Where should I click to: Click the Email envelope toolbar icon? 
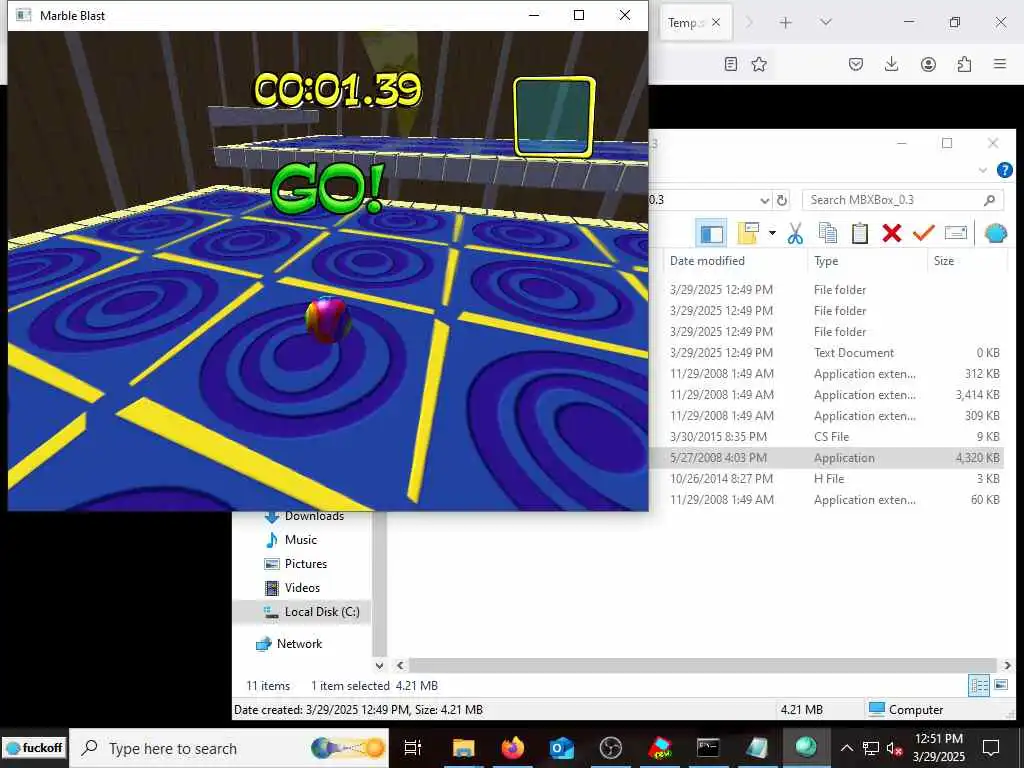click(x=955, y=233)
